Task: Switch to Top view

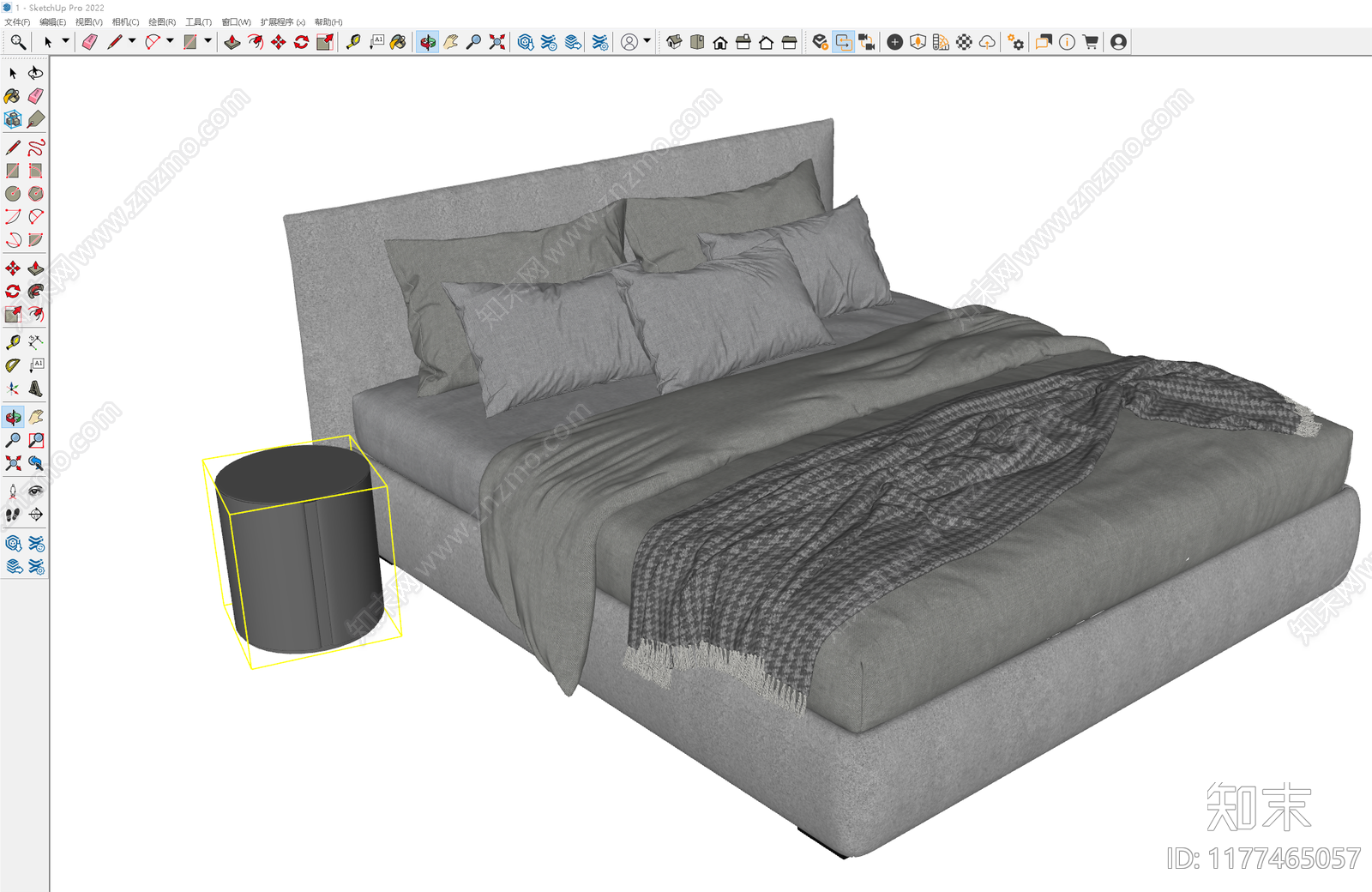Action: pyautogui.click(x=697, y=42)
